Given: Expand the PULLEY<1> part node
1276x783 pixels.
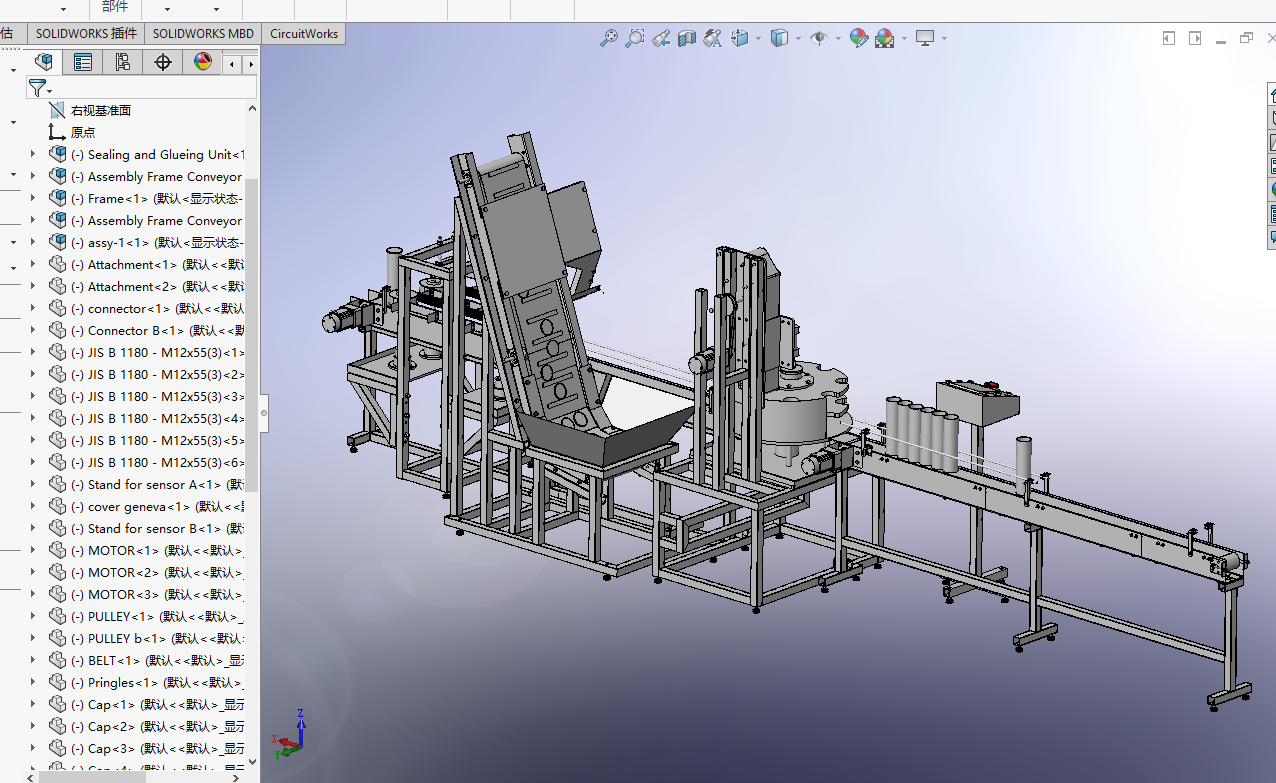Looking at the screenshot, I should click(x=33, y=616).
